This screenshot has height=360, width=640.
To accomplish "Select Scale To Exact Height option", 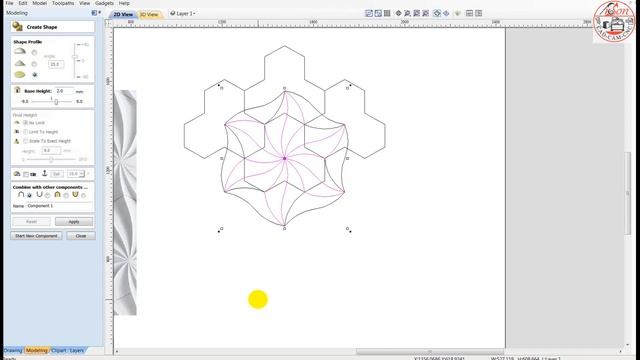I will click(25, 141).
